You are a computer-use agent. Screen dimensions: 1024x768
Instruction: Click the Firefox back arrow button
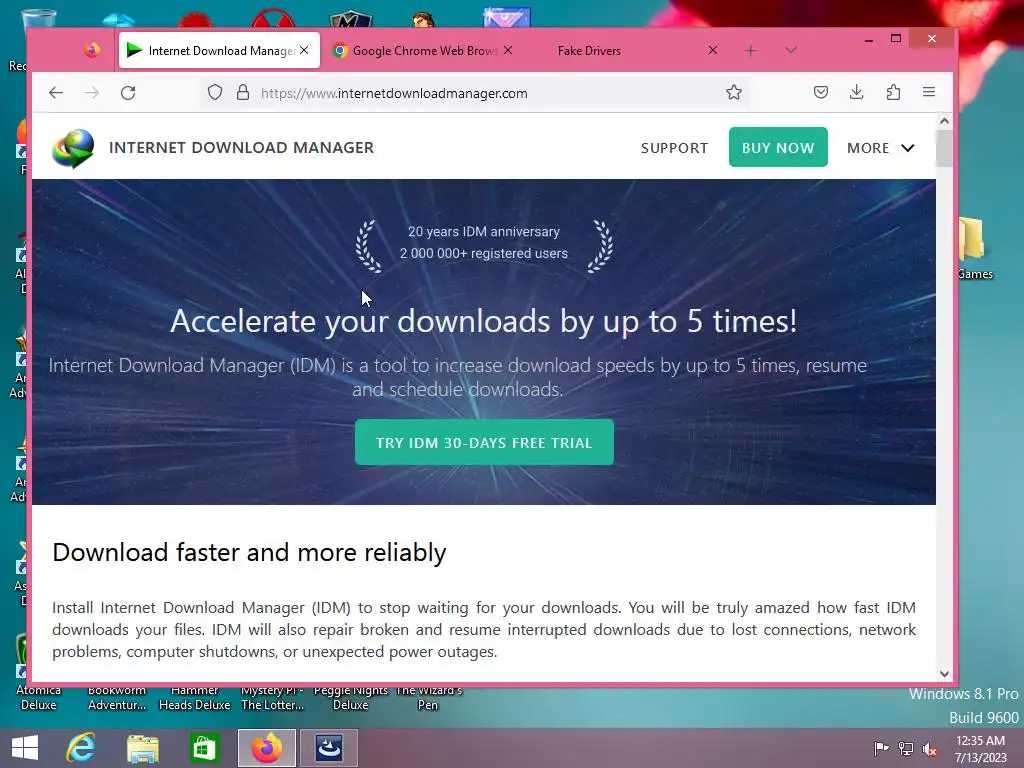click(x=56, y=93)
